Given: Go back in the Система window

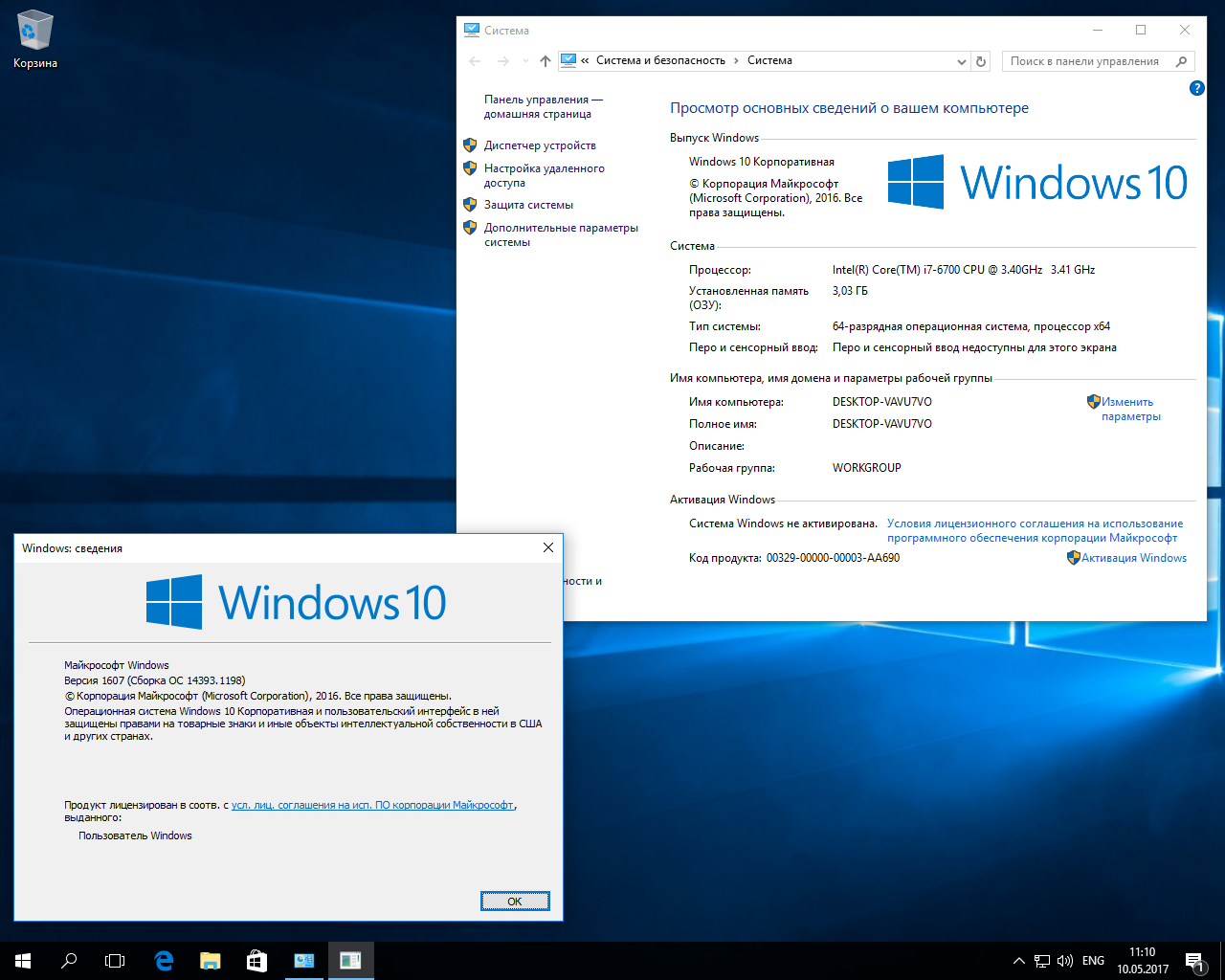Looking at the screenshot, I should click(476, 61).
